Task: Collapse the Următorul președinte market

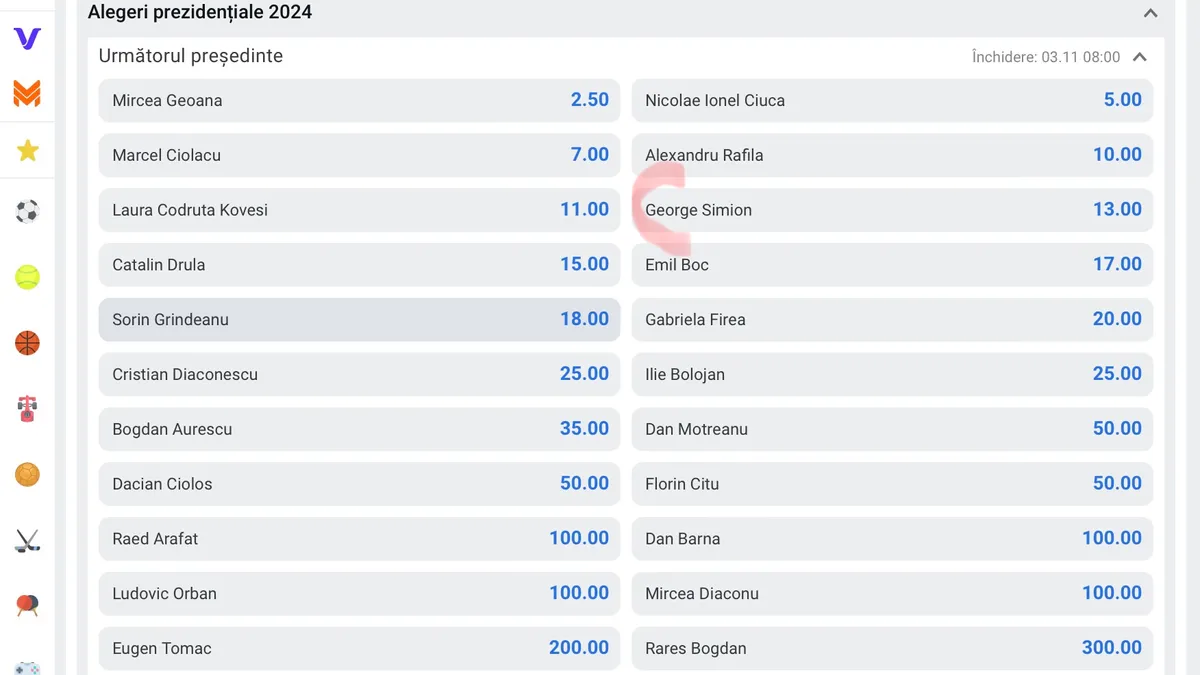Action: [x=1139, y=57]
